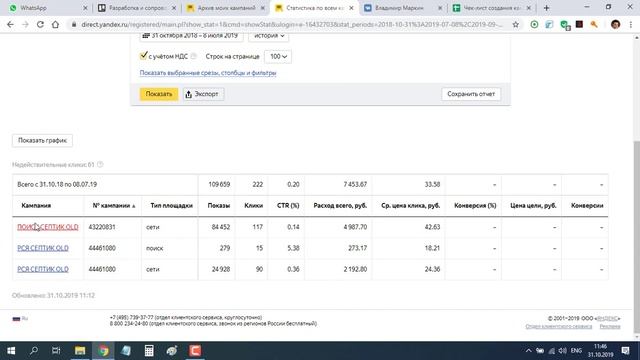Open Строк на странице 100 dropdown
Image resolution: width=640 pixels, height=360 pixels.
click(x=278, y=56)
